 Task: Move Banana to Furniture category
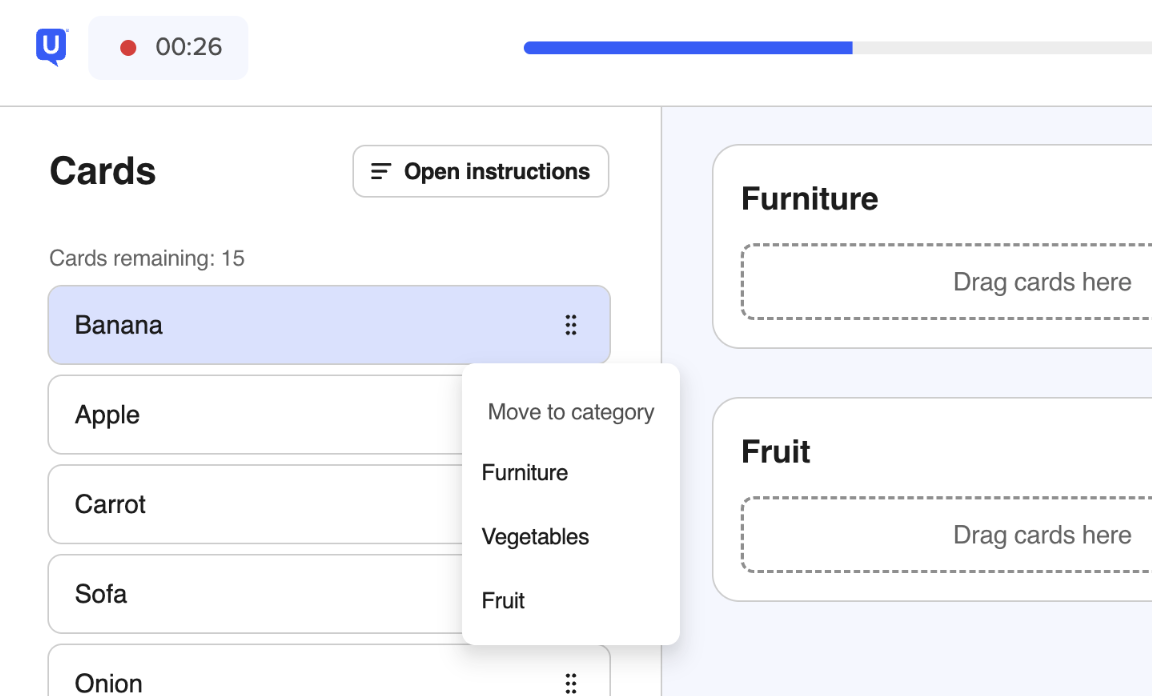tap(525, 473)
